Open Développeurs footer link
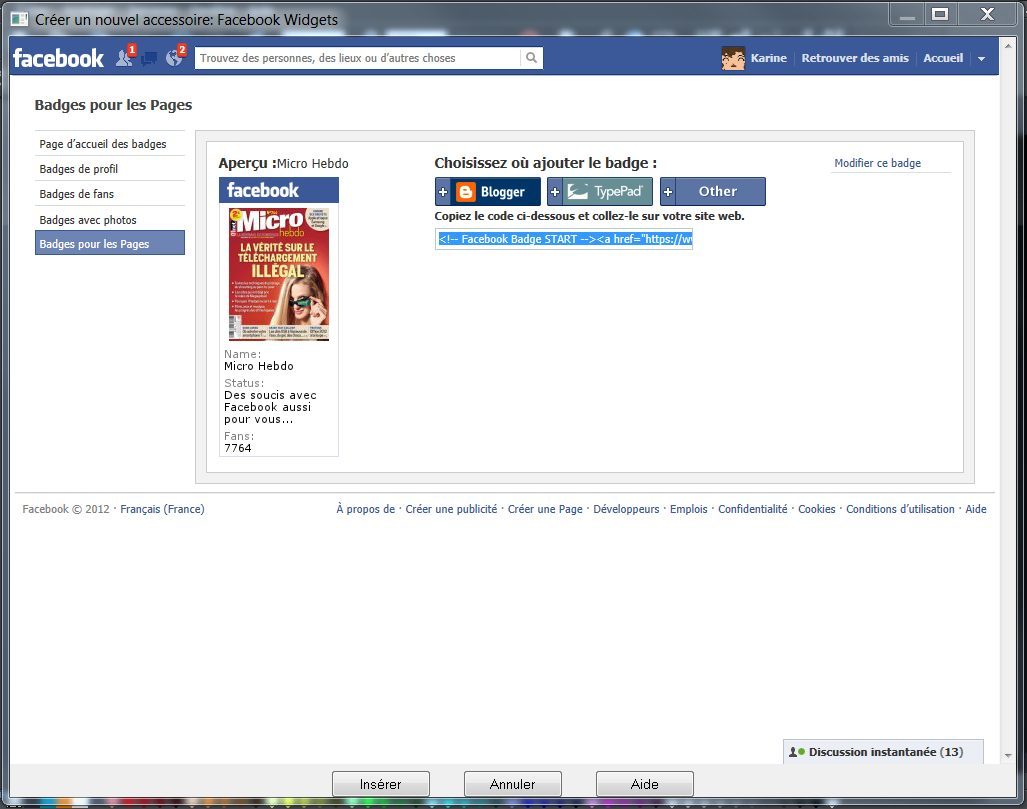The image size is (1027, 809). [626, 509]
